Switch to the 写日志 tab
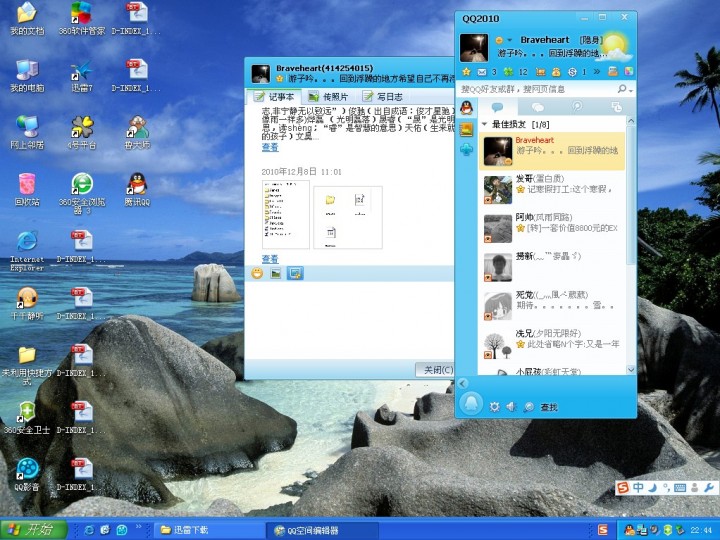This screenshot has width=720, height=540. point(382,96)
